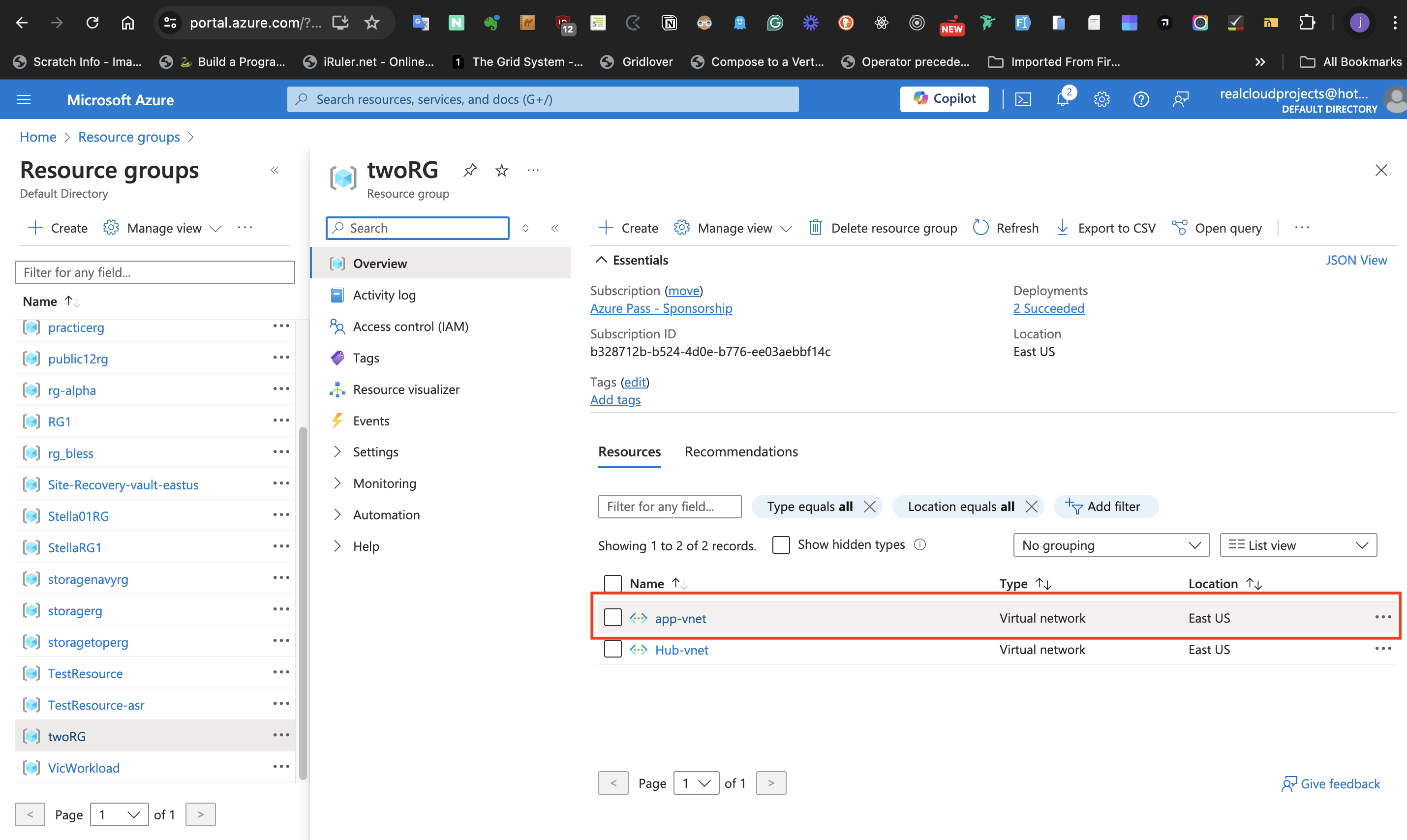Open the List view dropdown
Viewport: 1407px width, 840px height.
click(1297, 545)
